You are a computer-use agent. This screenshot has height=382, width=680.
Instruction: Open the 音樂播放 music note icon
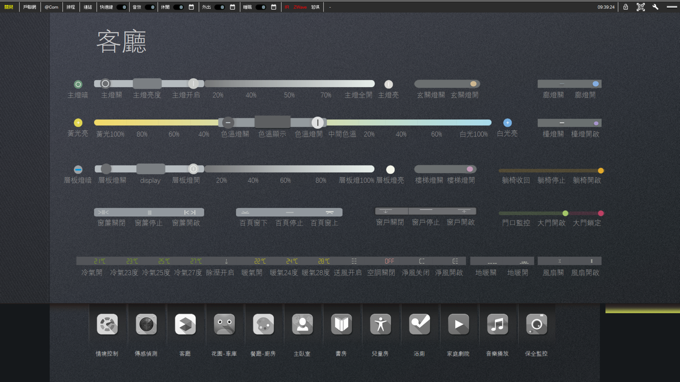coord(497,324)
